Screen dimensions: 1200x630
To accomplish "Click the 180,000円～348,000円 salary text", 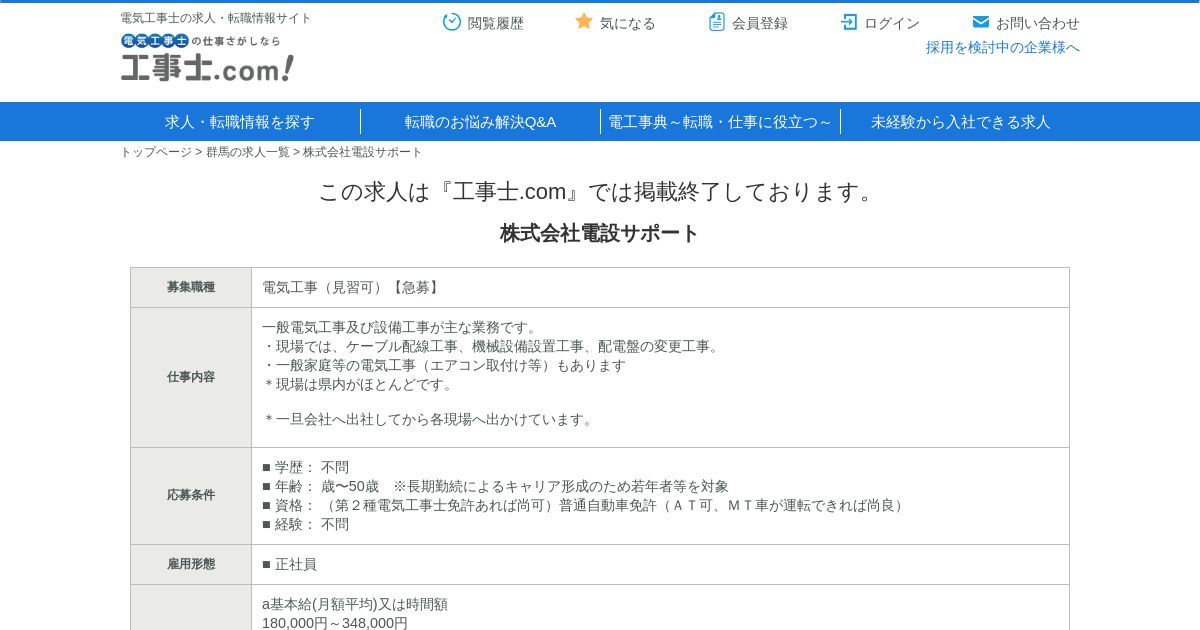I will pos(335,623).
